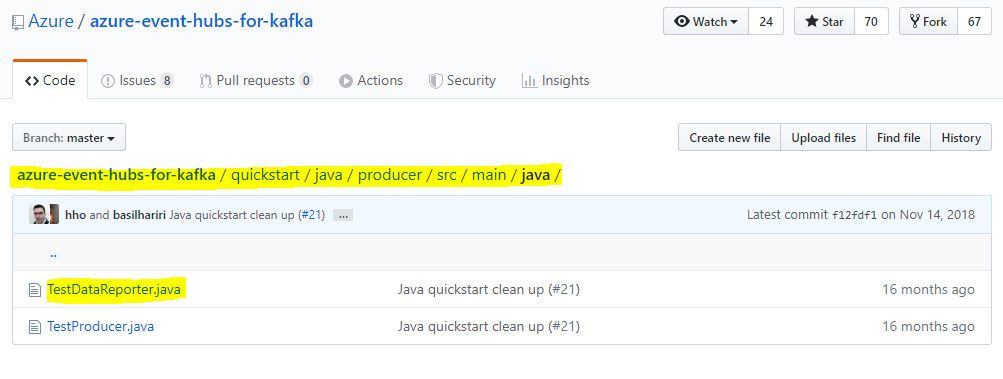The height and width of the screenshot is (379, 1003).
Task: Click the repository book icon beside Azure
Action: [17, 22]
